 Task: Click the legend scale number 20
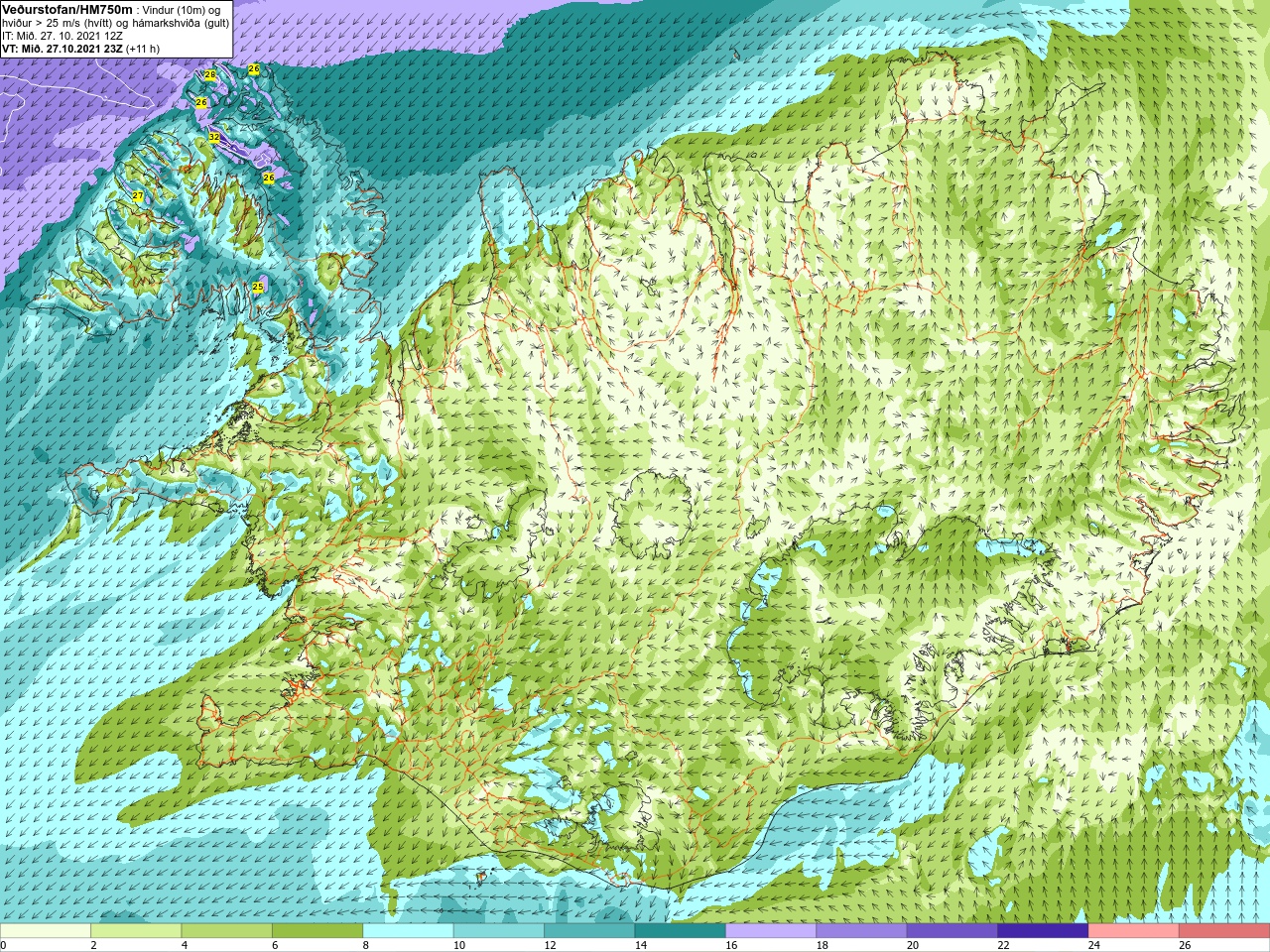[913, 945]
